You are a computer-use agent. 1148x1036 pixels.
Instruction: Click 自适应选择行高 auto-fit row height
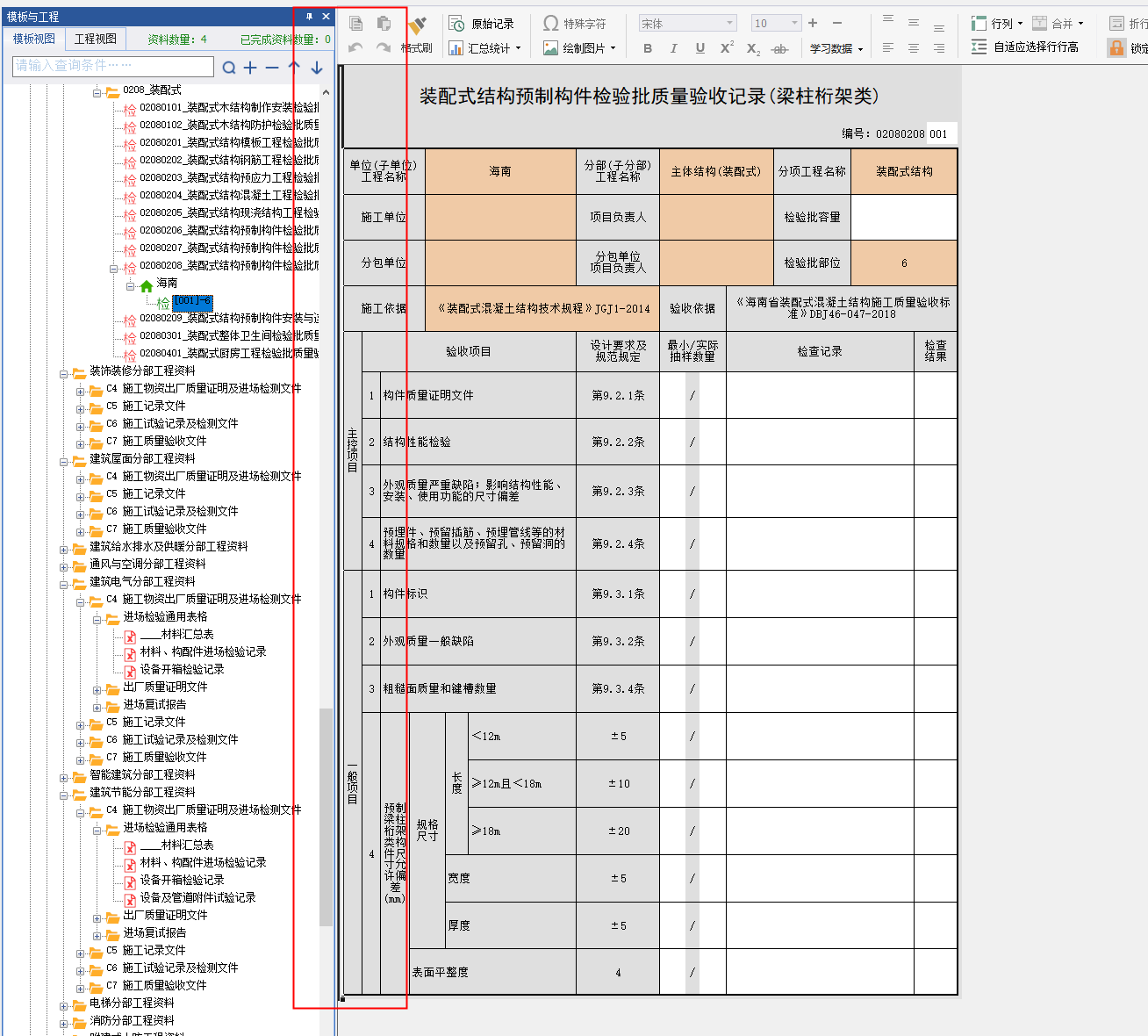1025,47
